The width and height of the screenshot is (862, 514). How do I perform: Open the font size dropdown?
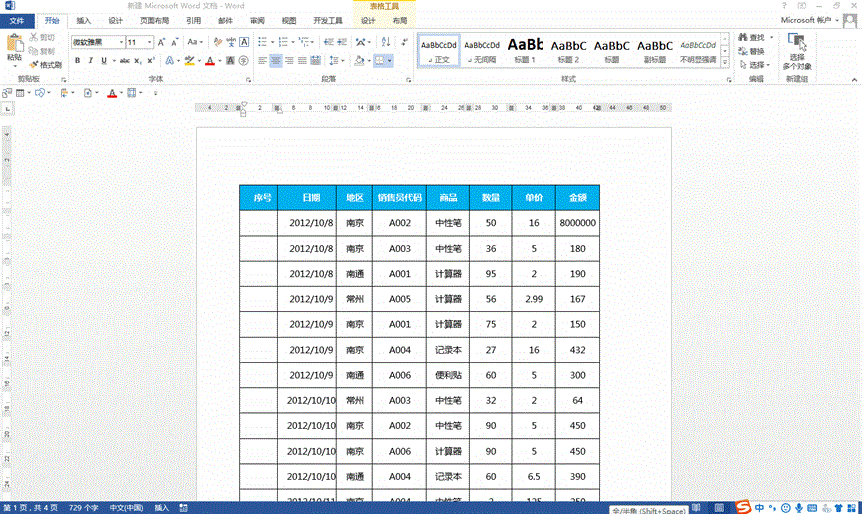tap(150, 43)
